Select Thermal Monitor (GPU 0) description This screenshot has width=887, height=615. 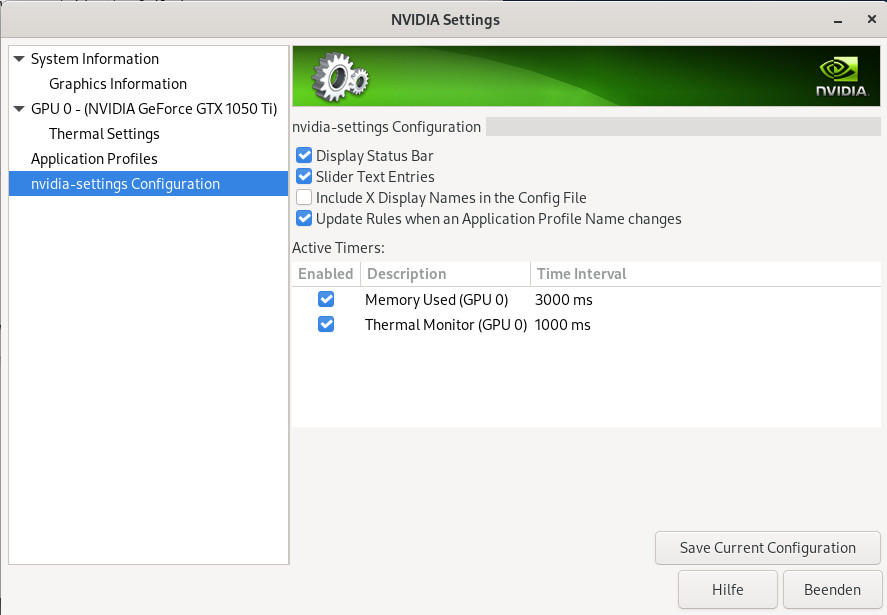pos(446,325)
